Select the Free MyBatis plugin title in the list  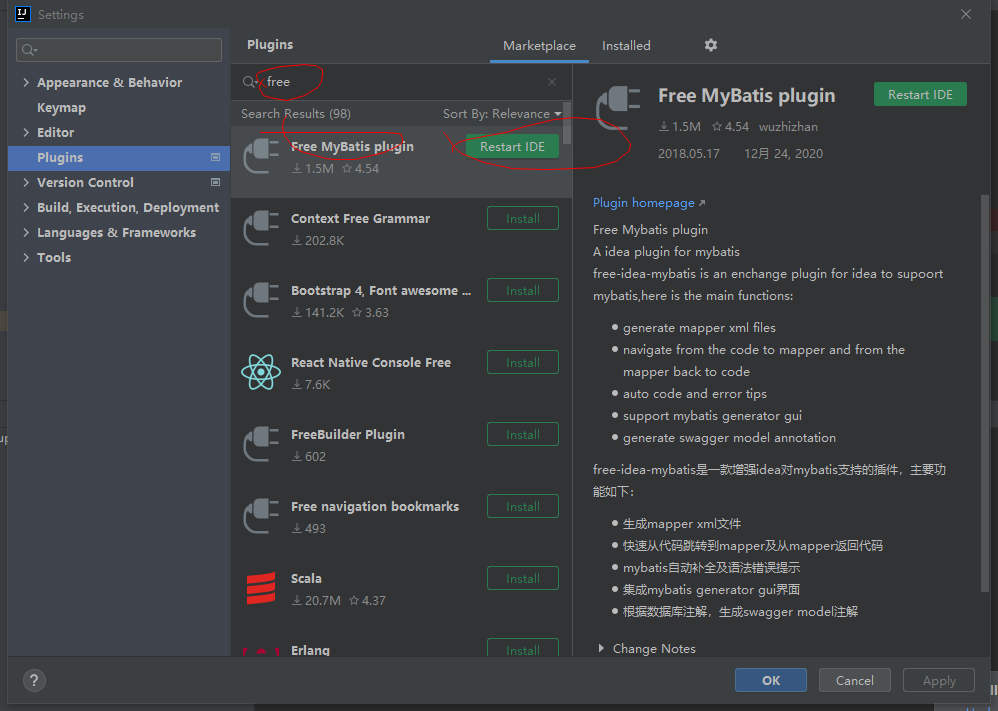(x=352, y=146)
